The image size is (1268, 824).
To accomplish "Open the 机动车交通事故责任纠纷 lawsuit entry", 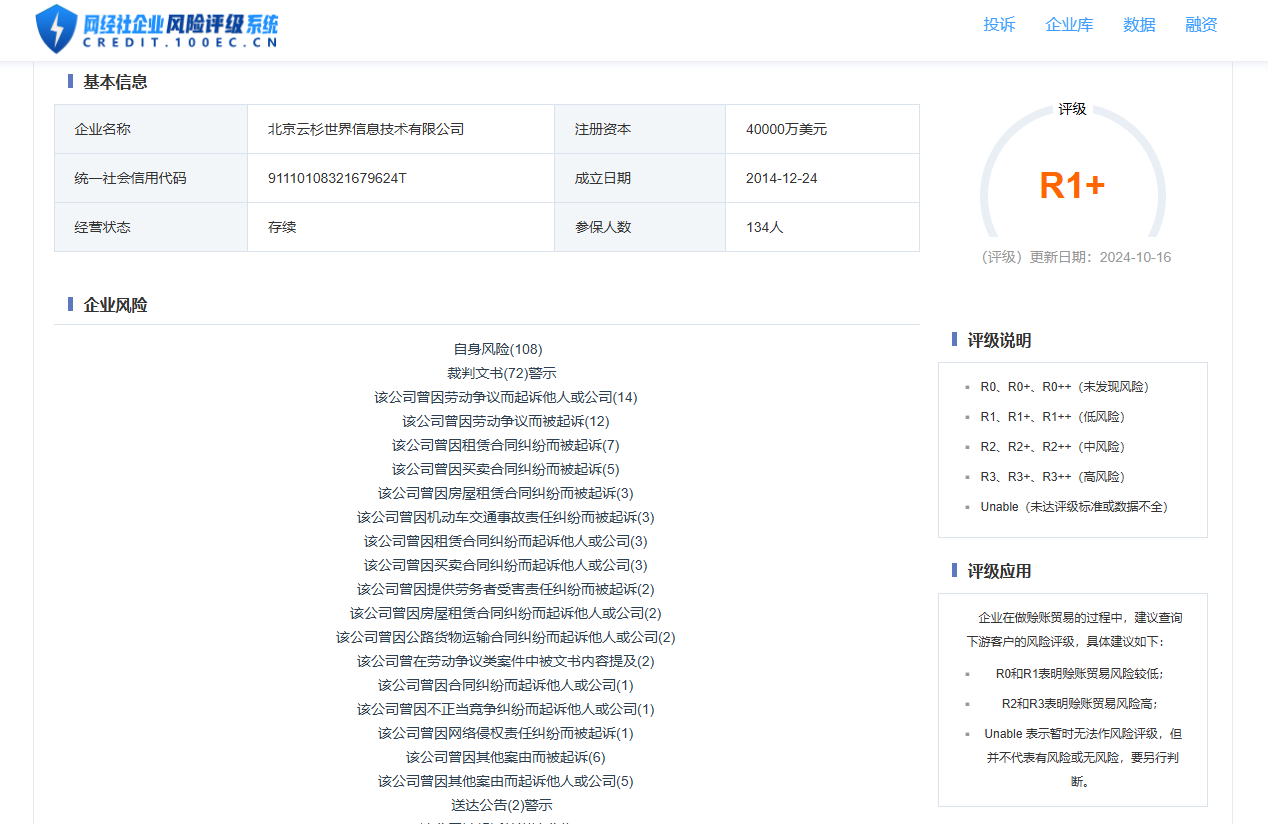I will click(x=506, y=517).
